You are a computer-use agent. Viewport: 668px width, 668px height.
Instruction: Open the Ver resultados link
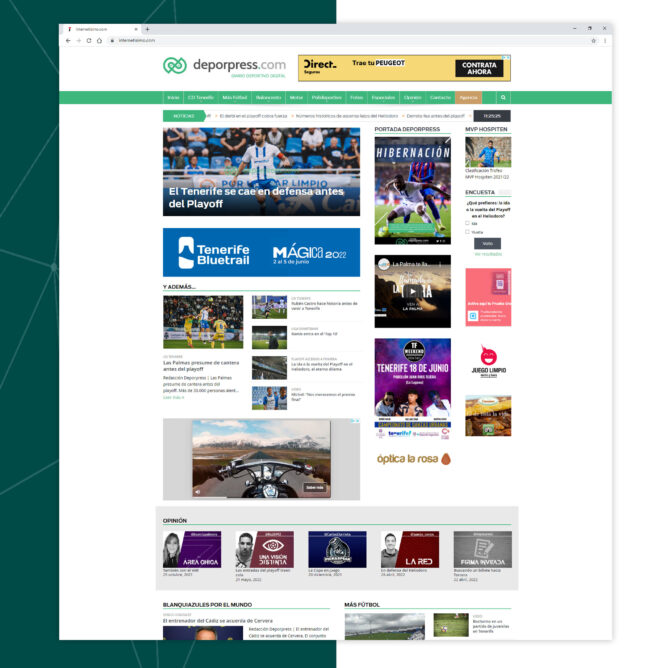tap(488, 254)
